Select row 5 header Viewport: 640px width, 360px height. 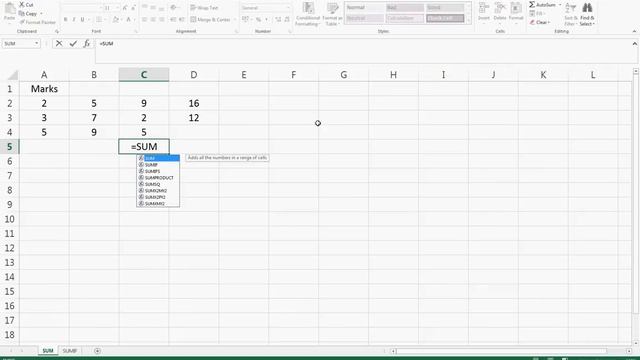pos(9,147)
